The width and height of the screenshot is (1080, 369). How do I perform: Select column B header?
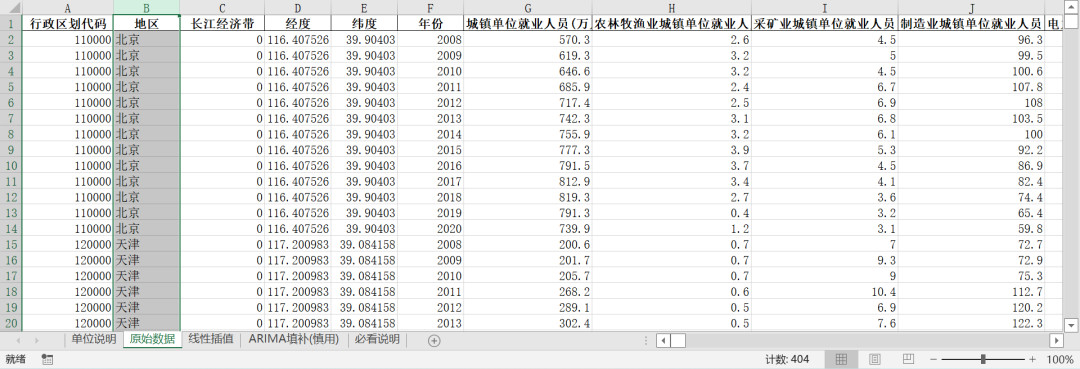[x=146, y=8]
